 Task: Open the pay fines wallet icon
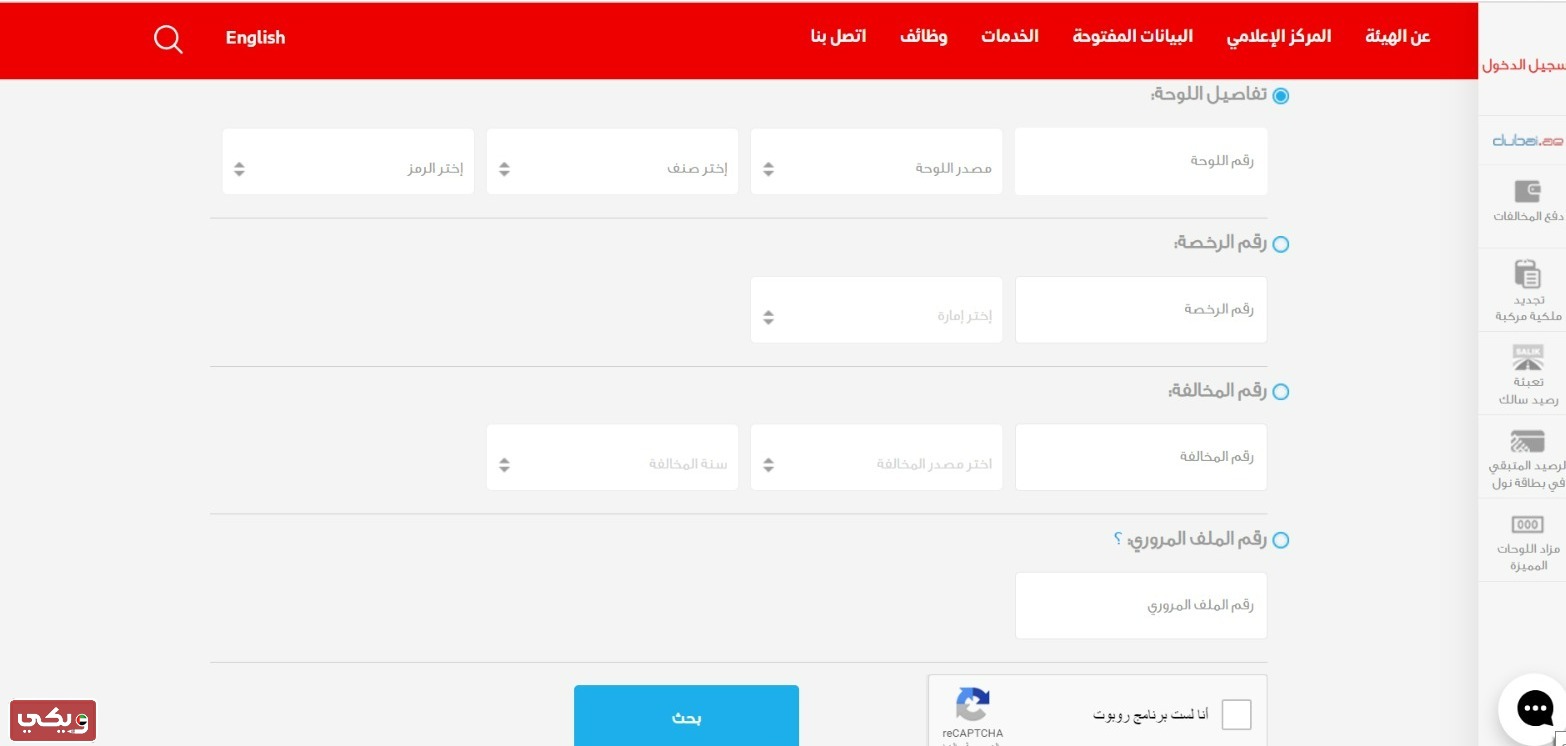1527,191
